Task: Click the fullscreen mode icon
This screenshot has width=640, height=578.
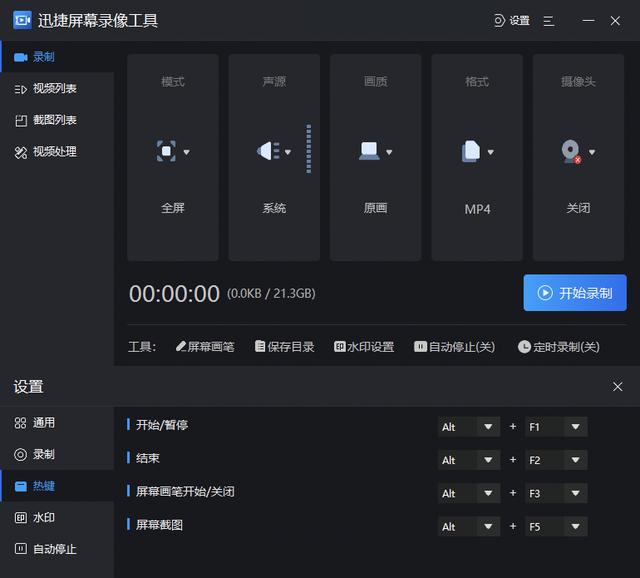Action: click(x=166, y=151)
